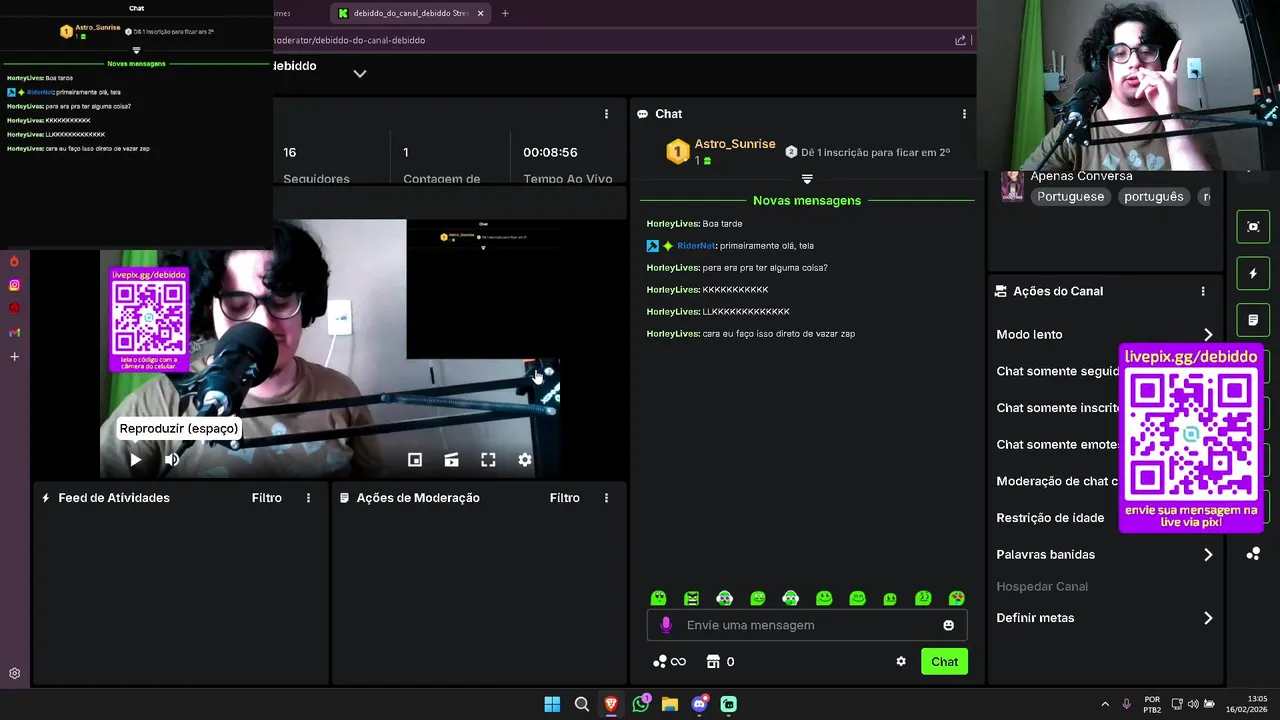This screenshot has height=720, width=1280.
Task: Open Instagram from browser sidebar
Action: [x=14, y=285]
